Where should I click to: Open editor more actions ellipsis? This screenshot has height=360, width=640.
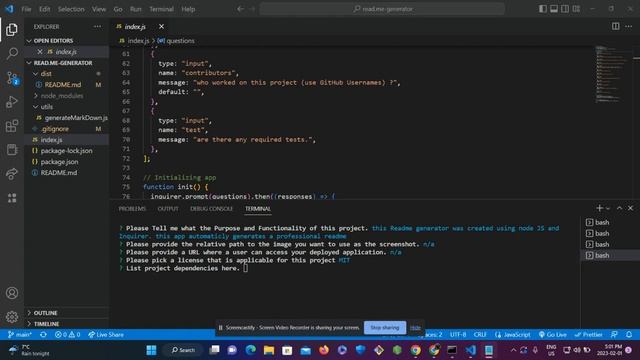(x=629, y=27)
